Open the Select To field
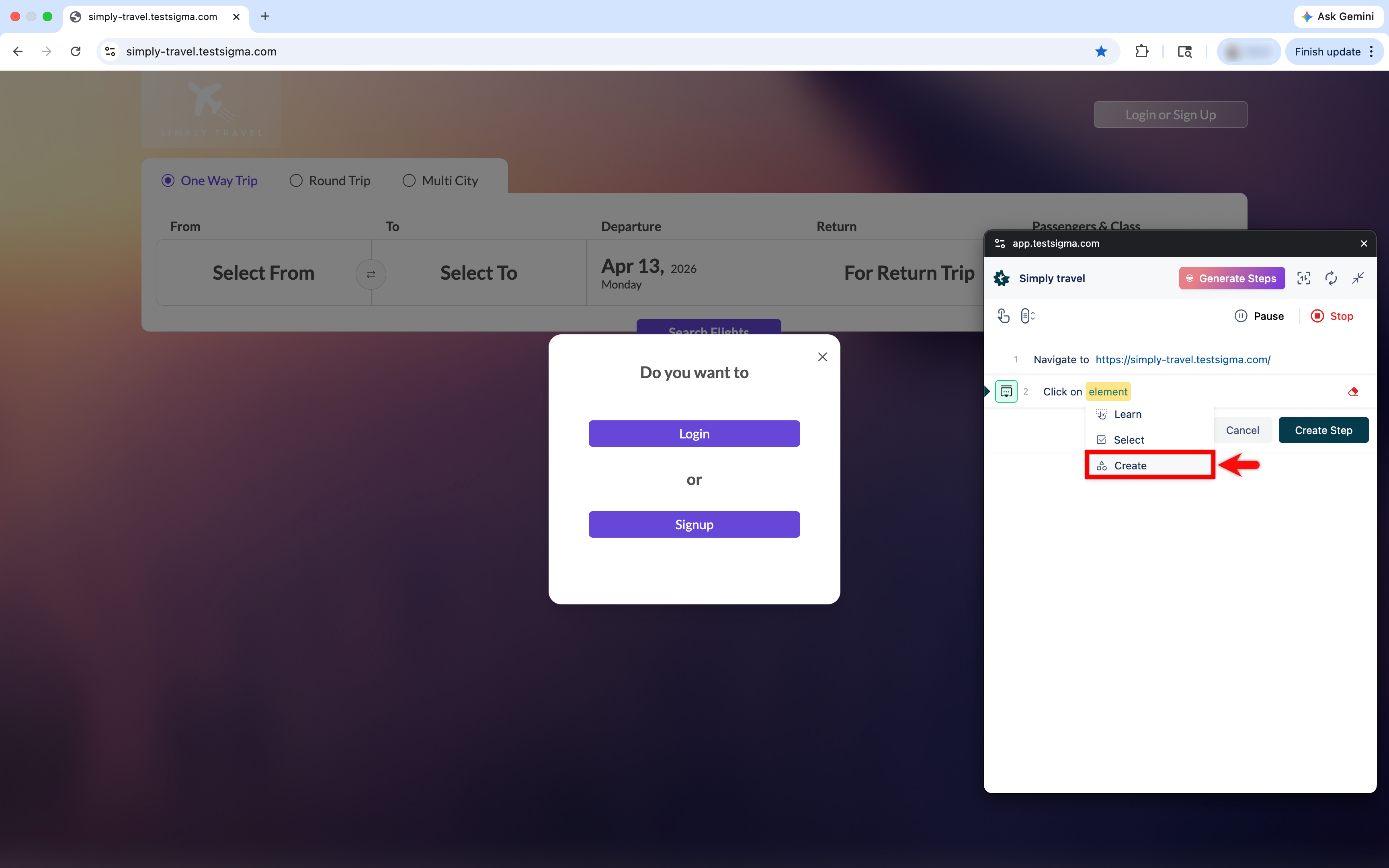The image size is (1389, 868). click(479, 273)
